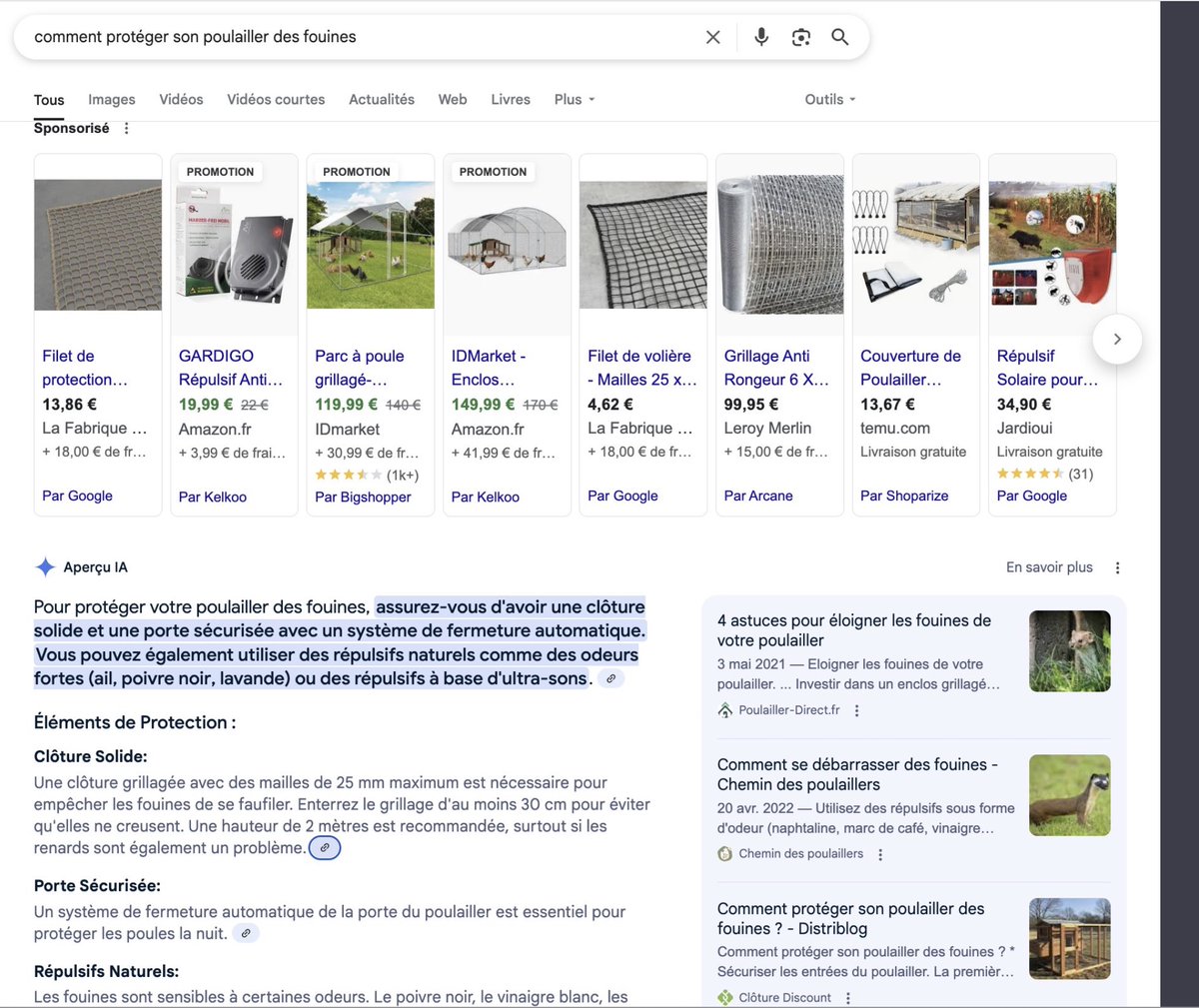Open Répulsif Solaire product link
The image size is (1199, 1008).
(1047, 368)
